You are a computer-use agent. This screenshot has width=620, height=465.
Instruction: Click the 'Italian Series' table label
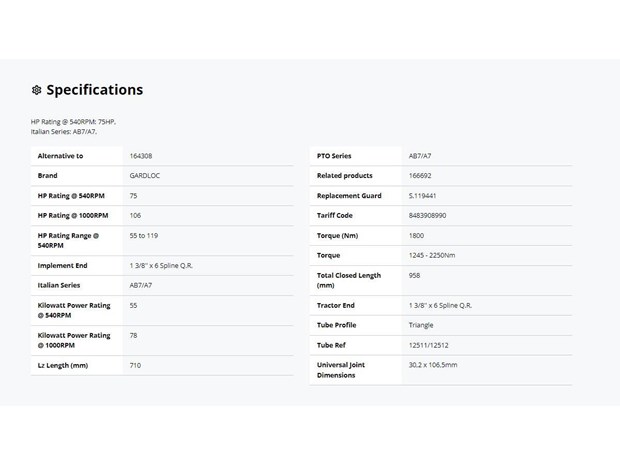coord(59,285)
